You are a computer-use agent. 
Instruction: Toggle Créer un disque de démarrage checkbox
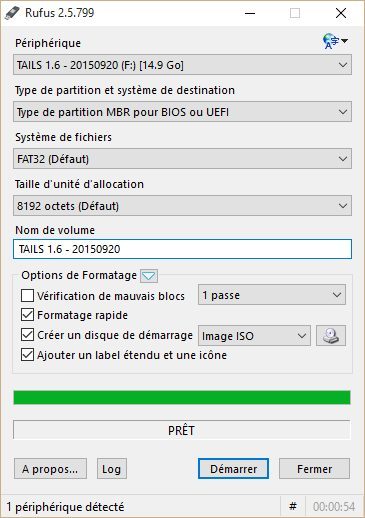click(27, 335)
